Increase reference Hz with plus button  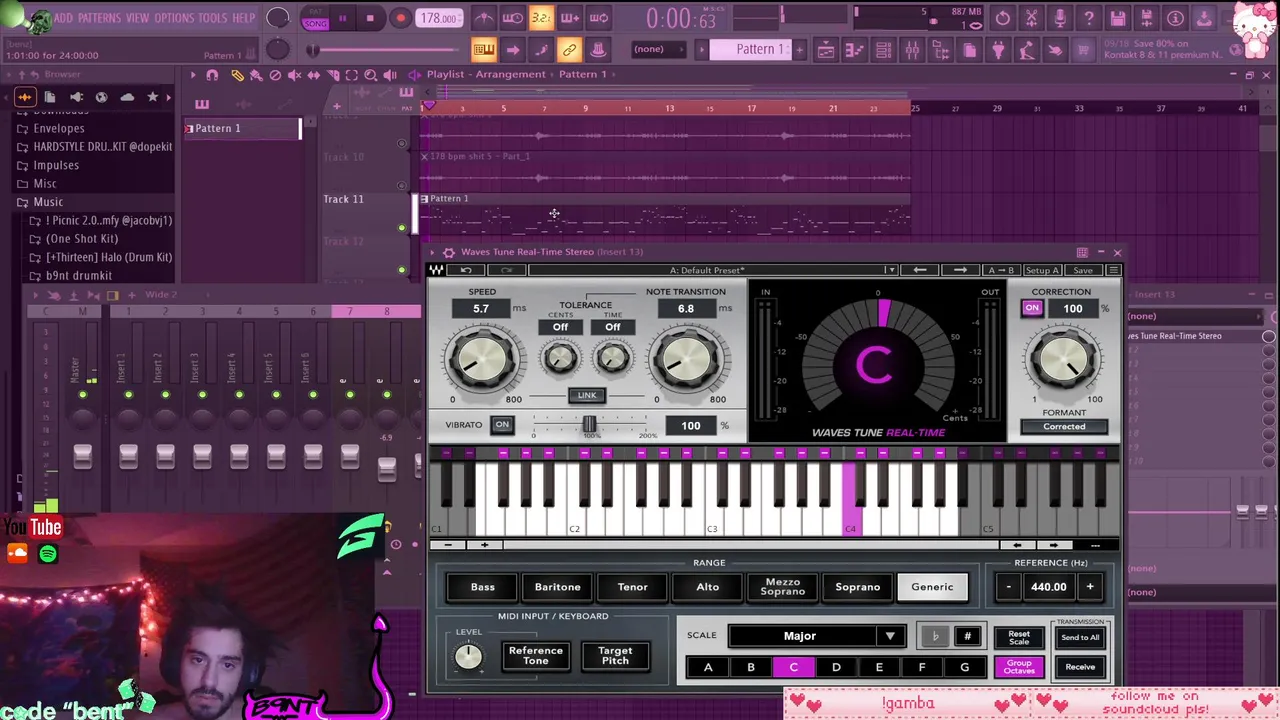(x=1090, y=587)
